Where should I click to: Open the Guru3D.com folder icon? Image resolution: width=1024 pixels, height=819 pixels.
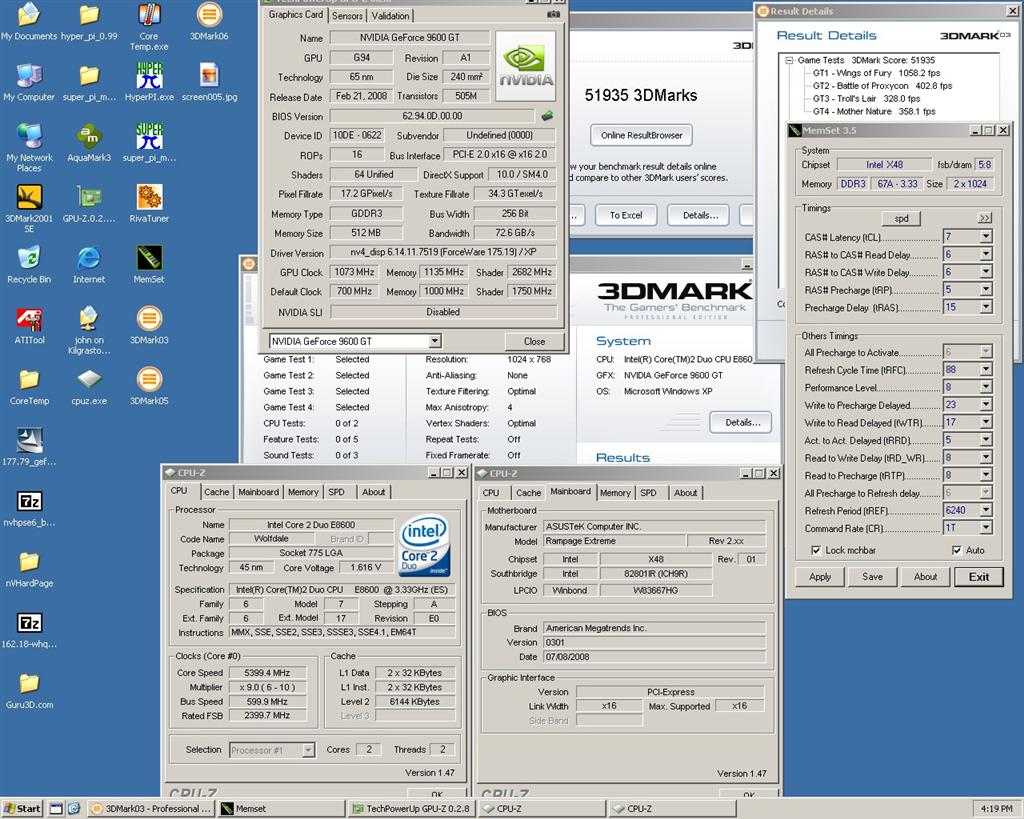point(29,690)
